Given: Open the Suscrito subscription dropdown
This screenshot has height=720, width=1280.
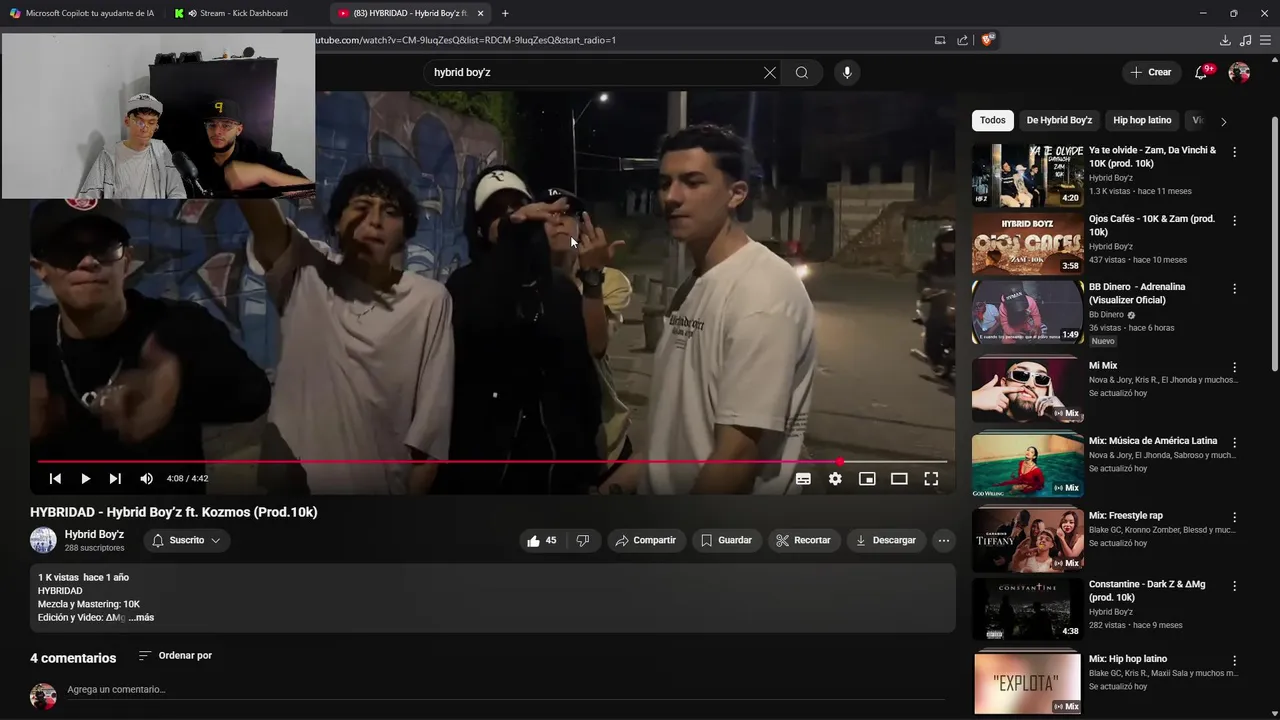Looking at the screenshot, I should click(x=186, y=540).
